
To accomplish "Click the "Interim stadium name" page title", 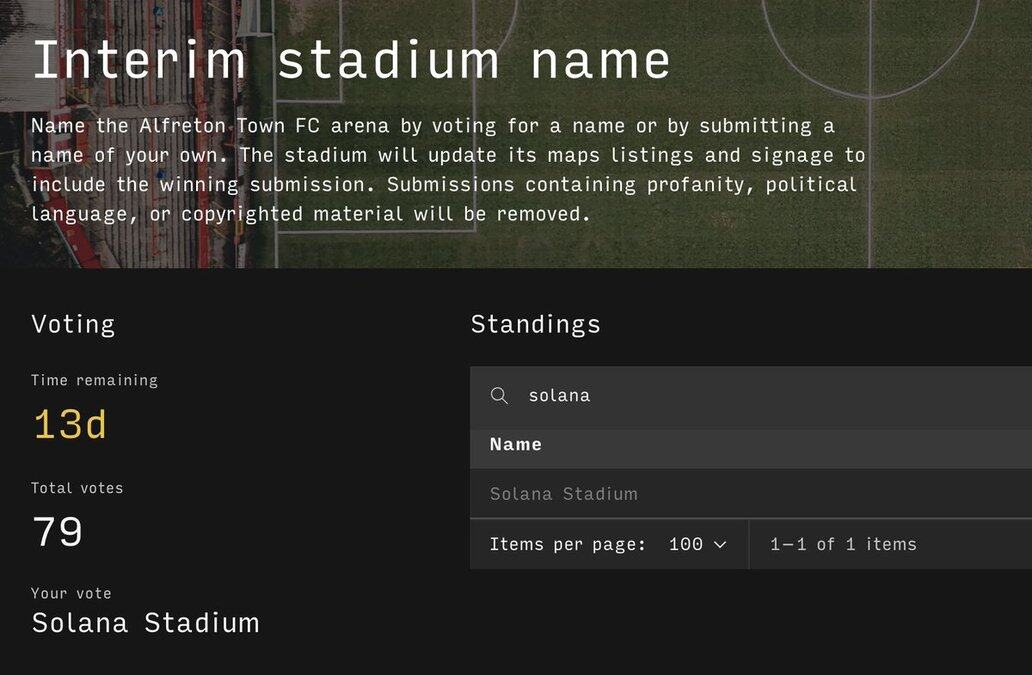I will pyautogui.click(x=351, y=60).
